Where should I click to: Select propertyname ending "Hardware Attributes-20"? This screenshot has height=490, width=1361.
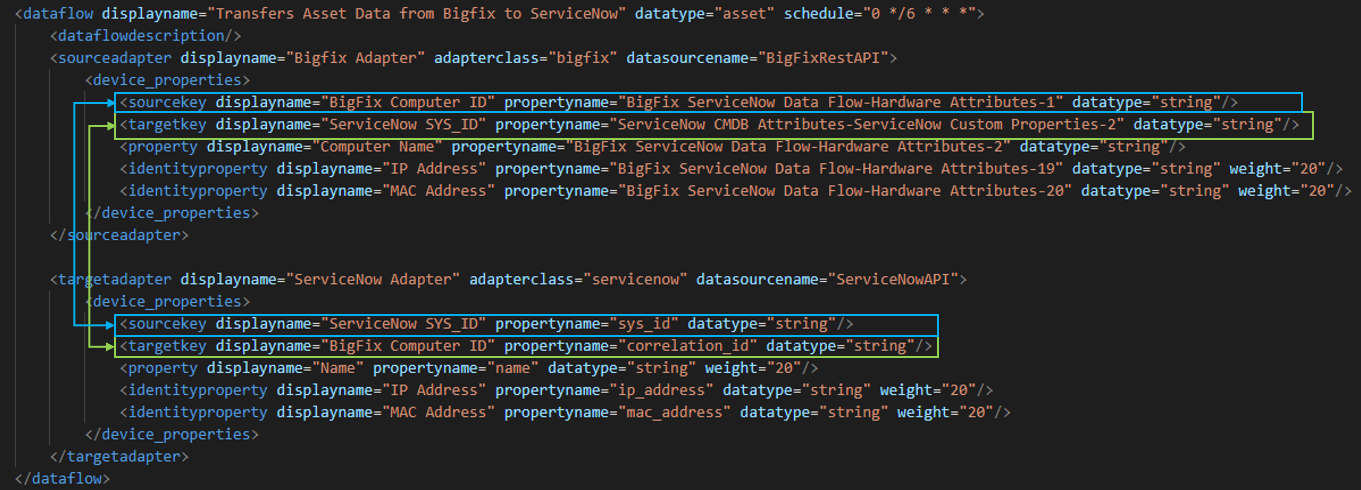point(844,190)
